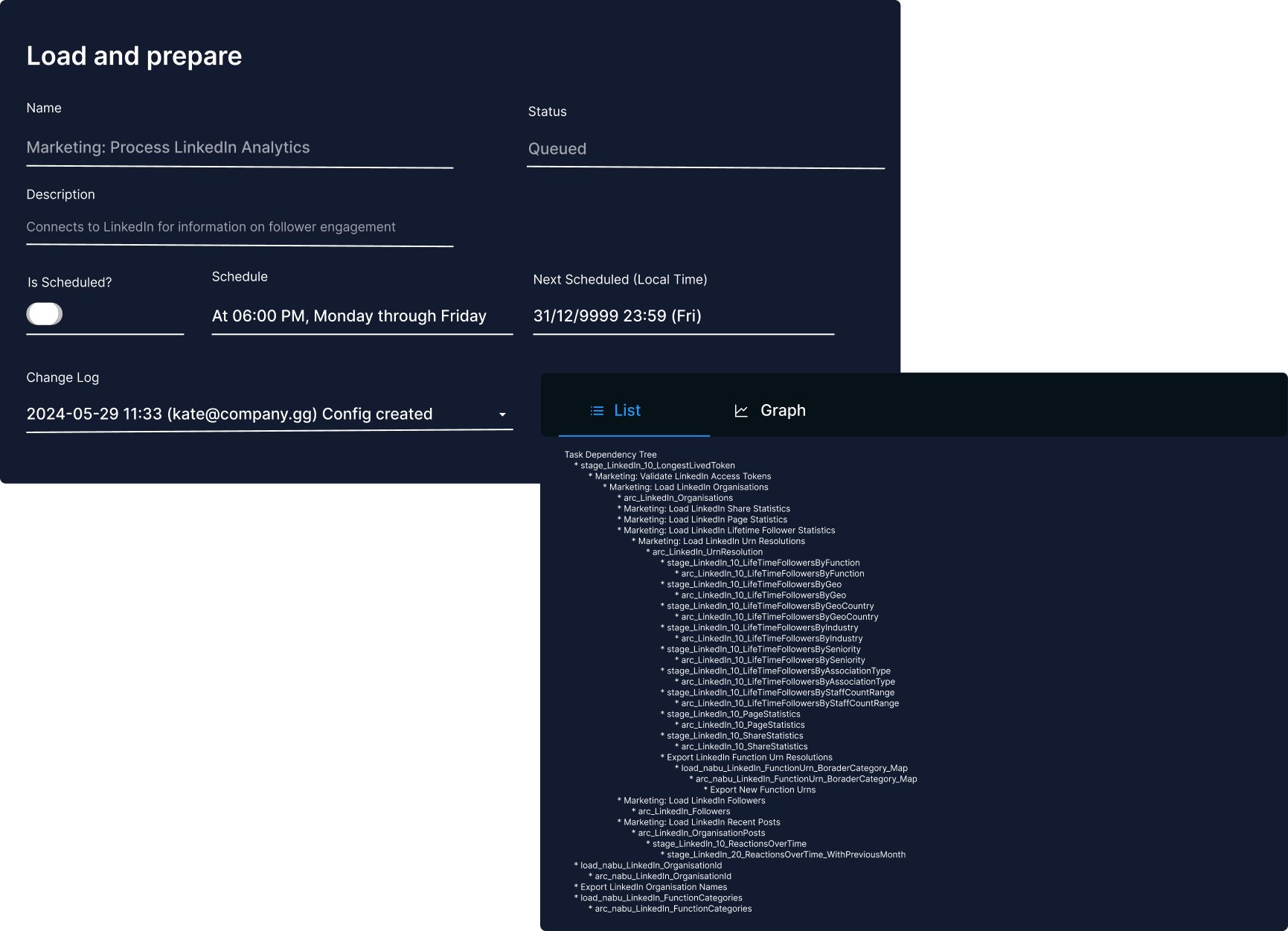The width and height of the screenshot is (1288, 931).
Task: Switch to the Graph tab
Action: point(782,410)
